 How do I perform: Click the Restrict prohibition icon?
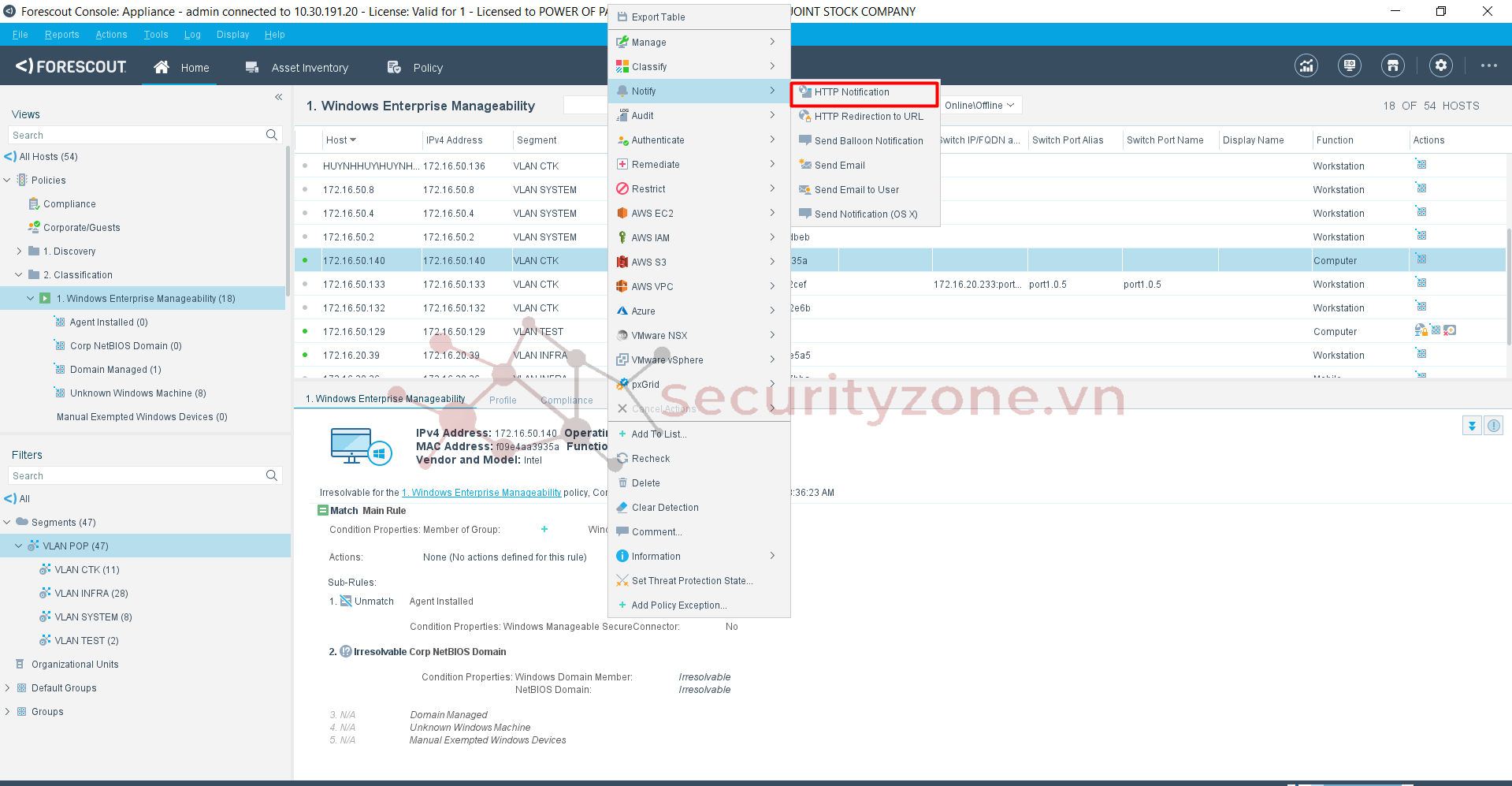coord(622,188)
